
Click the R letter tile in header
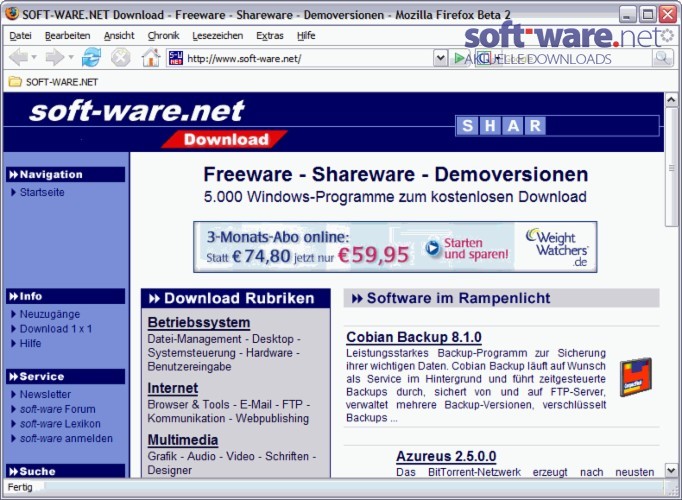(x=535, y=126)
